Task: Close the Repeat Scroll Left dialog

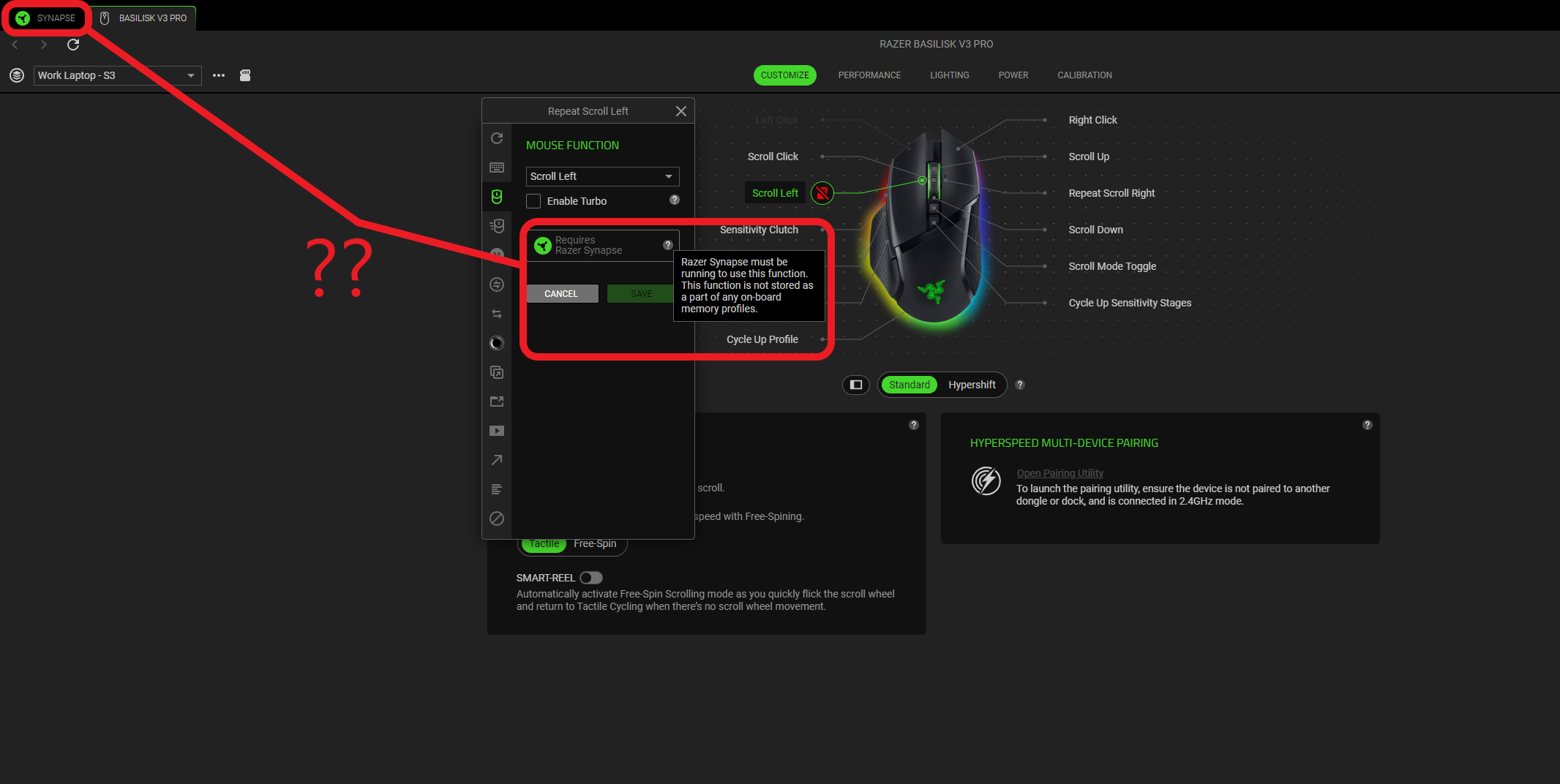Action: (680, 111)
